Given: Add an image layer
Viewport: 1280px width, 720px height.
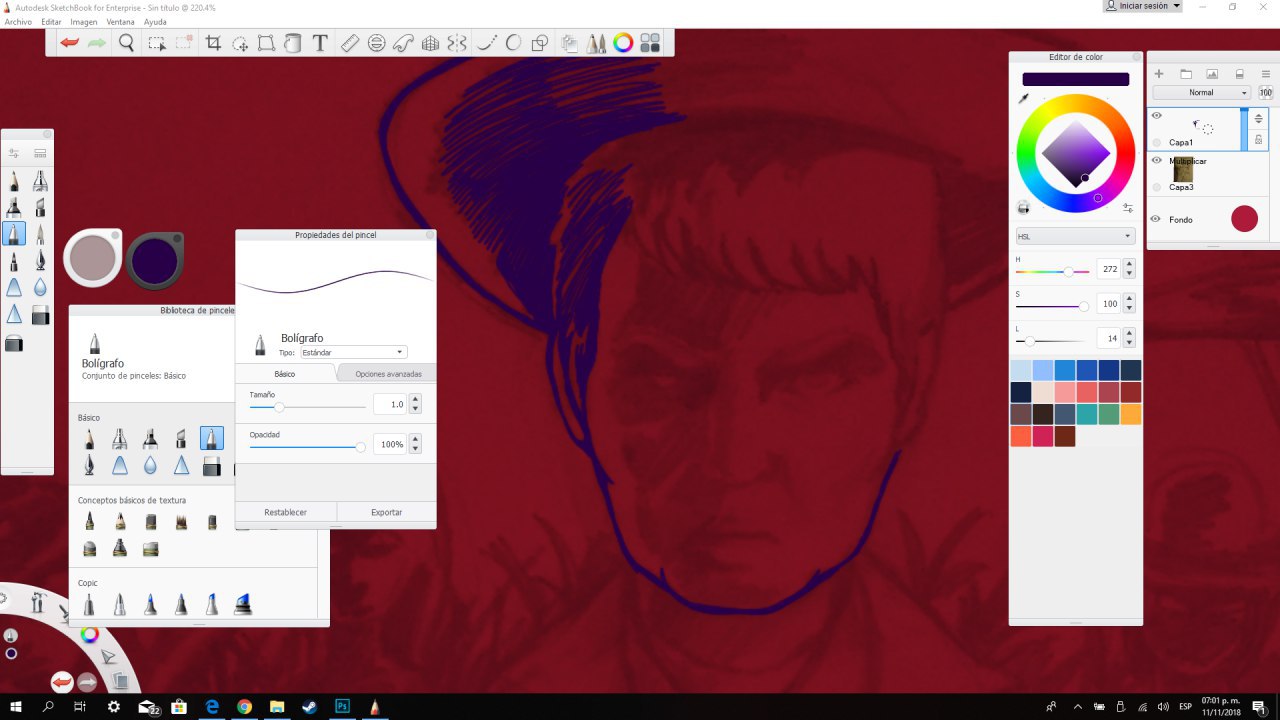Looking at the screenshot, I should (1212, 74).
